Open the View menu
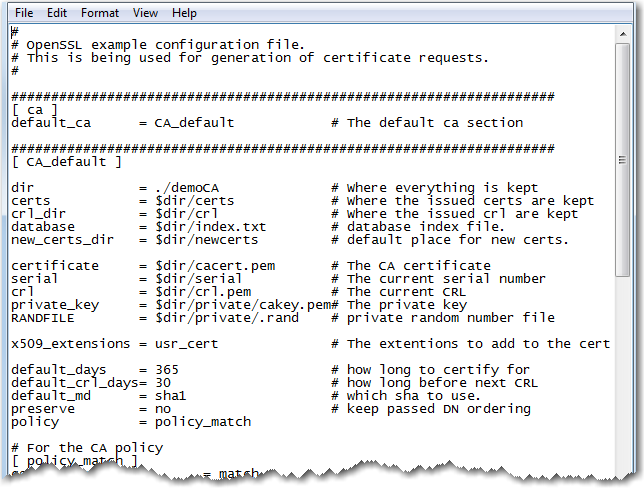This screenshot has width=644, height=493. pos(146,13)
